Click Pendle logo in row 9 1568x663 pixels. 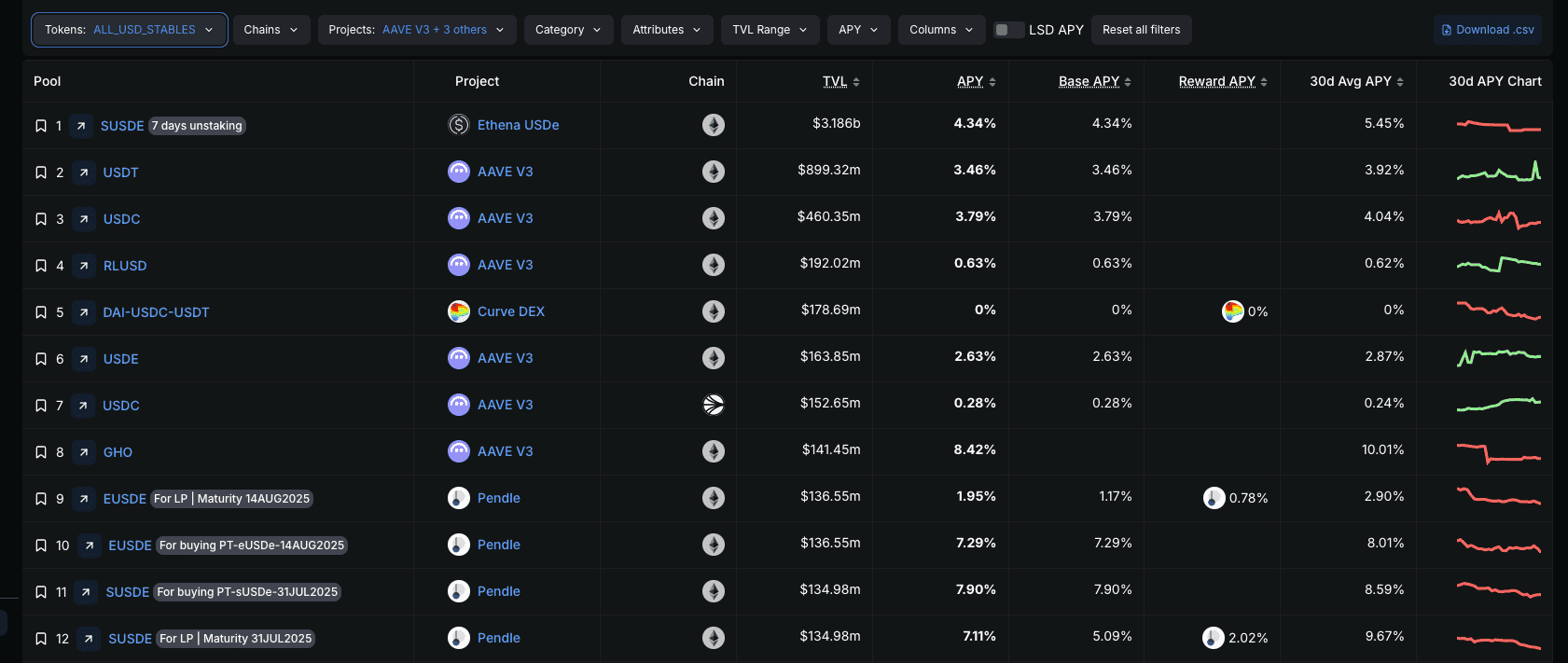coord(459,498)
